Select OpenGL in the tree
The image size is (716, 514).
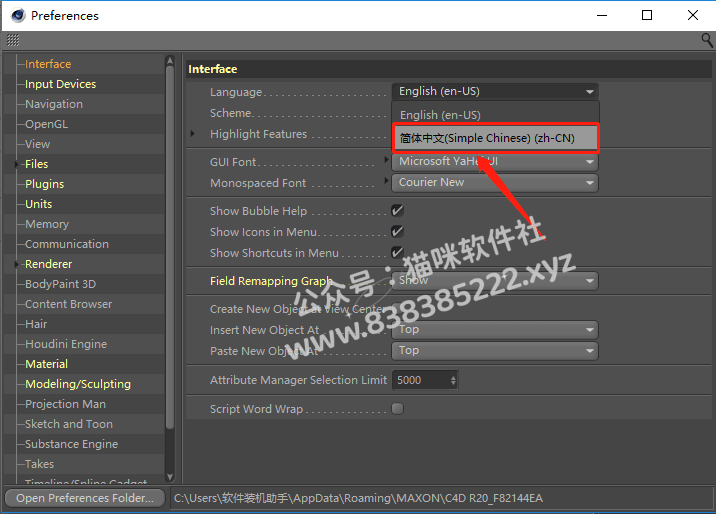tap(47, 124)
